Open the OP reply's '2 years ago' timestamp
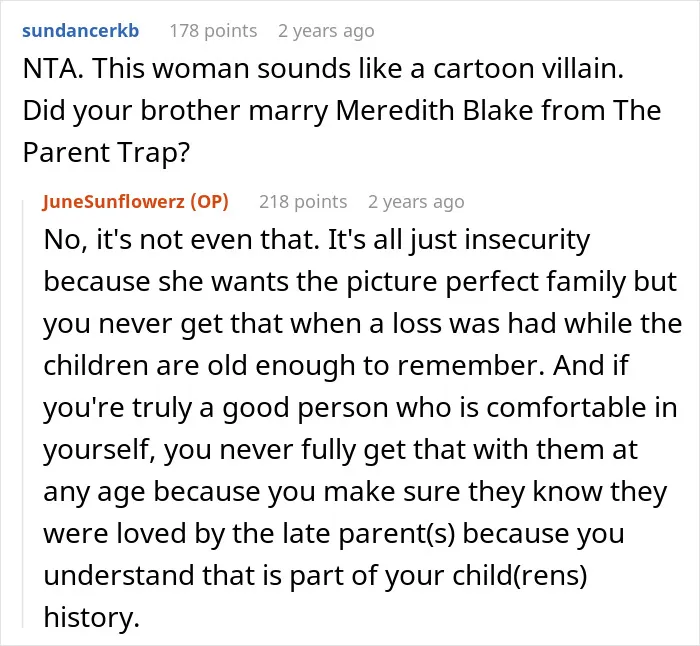The image size is (700, 646). point(416,202)
